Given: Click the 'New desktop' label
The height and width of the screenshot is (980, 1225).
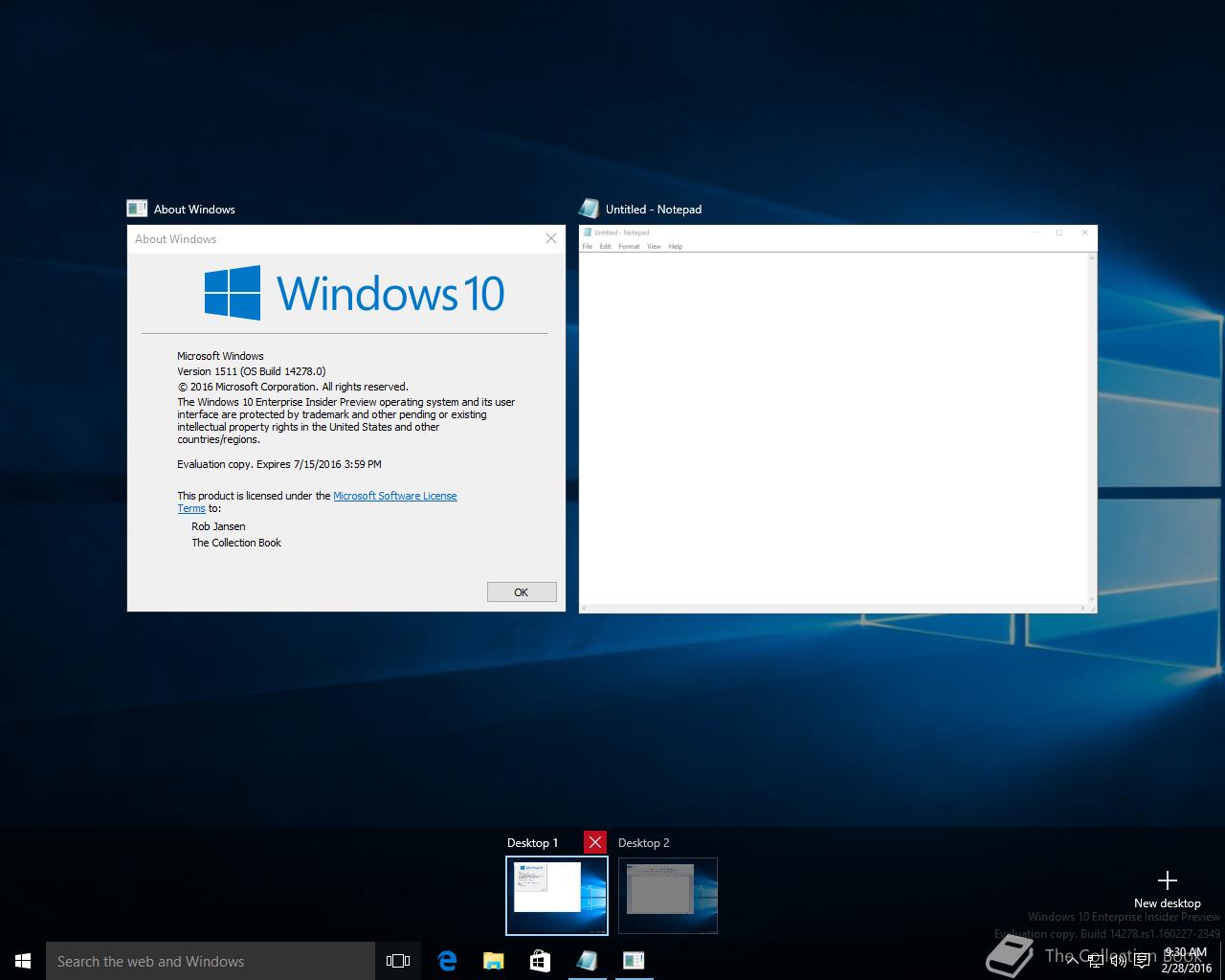Looking at the screenshot, I should (x=1167, y=902).
